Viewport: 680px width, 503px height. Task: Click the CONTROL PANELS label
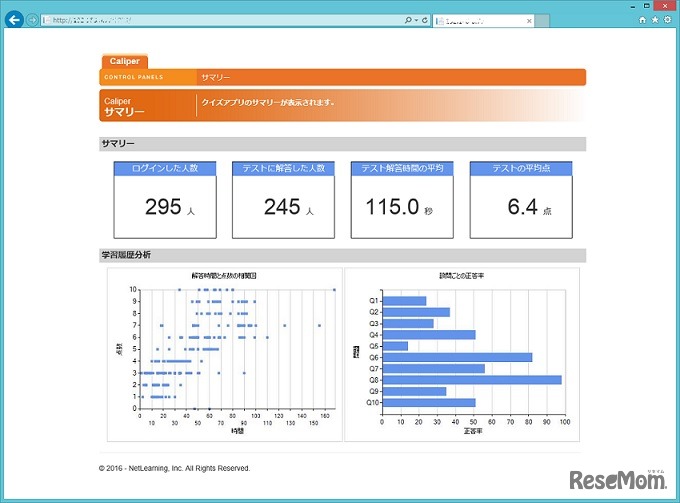[x=134, y=77]
